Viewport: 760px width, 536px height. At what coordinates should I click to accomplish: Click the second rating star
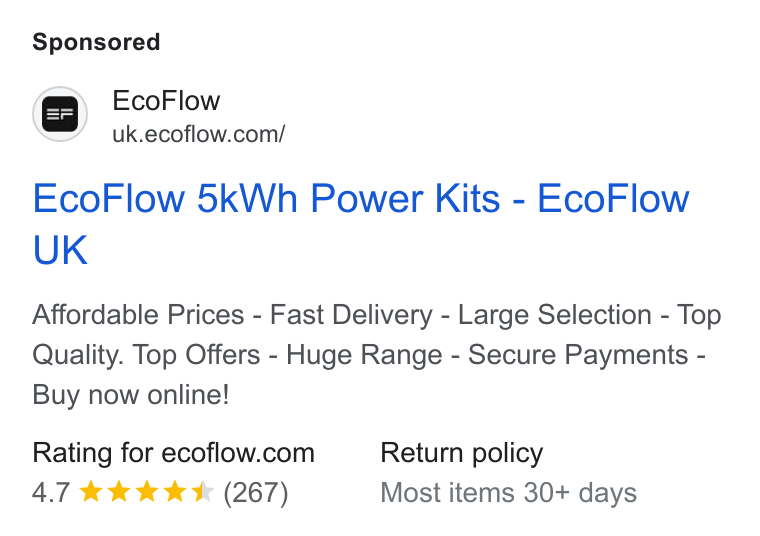click(x=118, y=492)
